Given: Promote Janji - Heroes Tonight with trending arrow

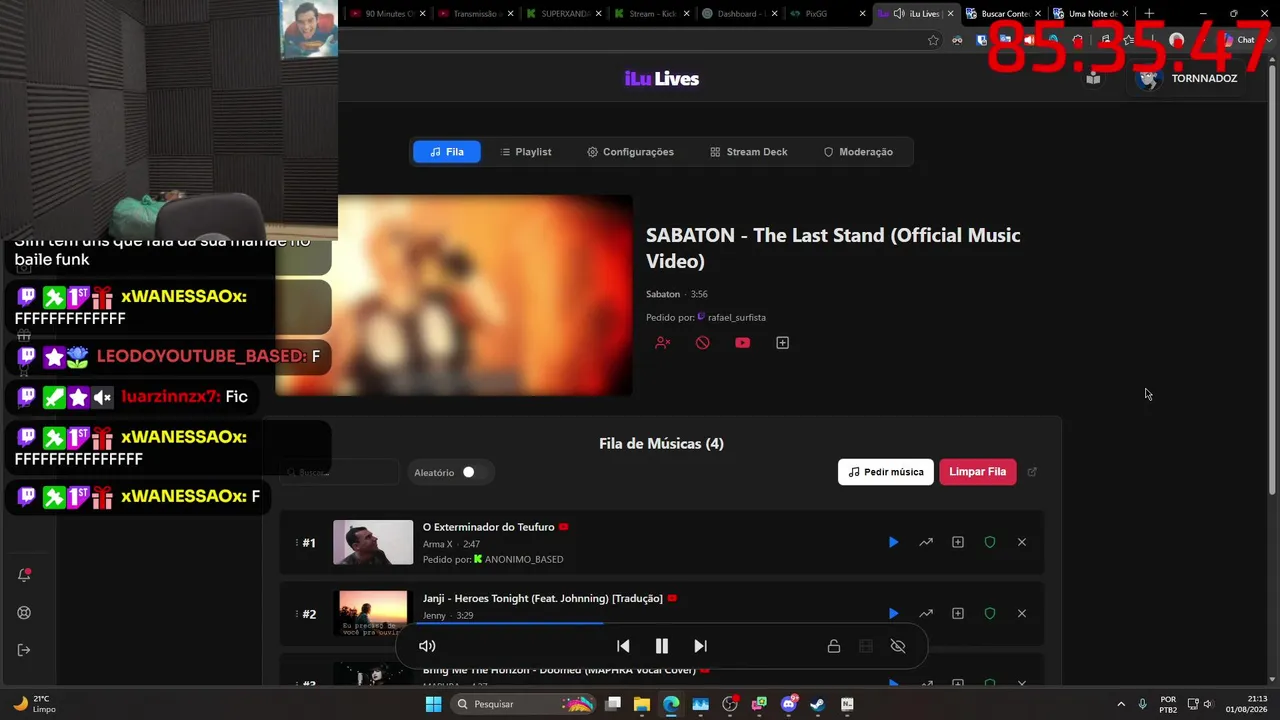Looking at the screenshot, I should click(x=926, y=613).
